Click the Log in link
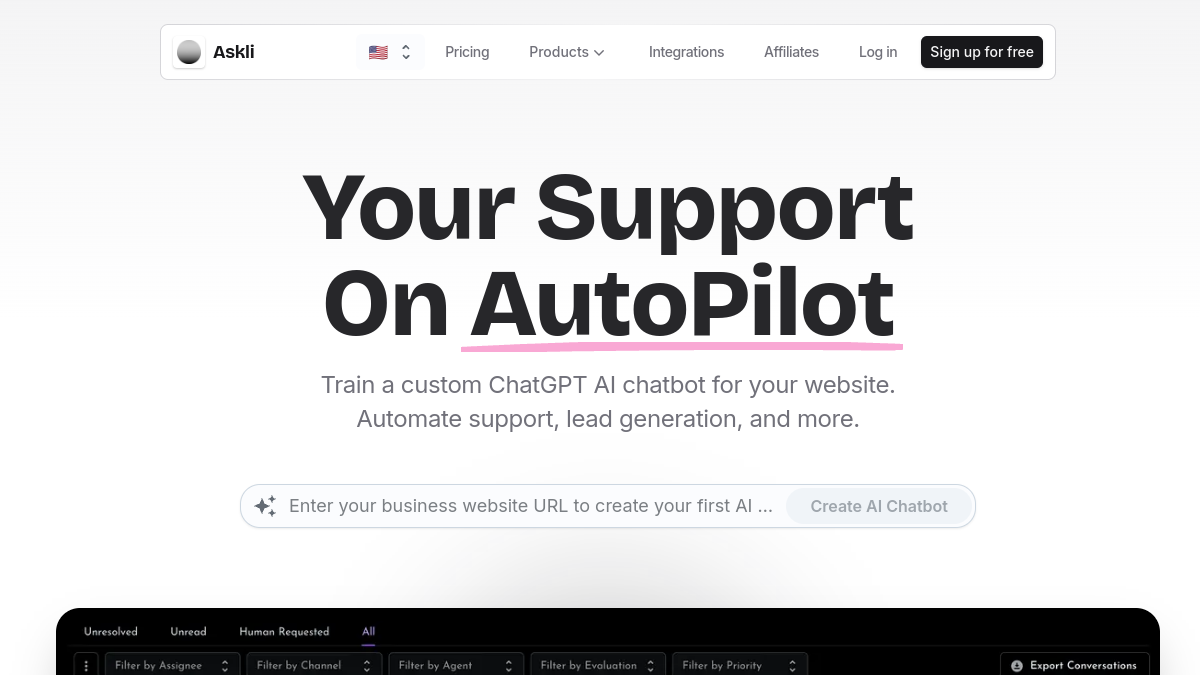This screenshot has width=1200, height=675. (x=878, y=52)
